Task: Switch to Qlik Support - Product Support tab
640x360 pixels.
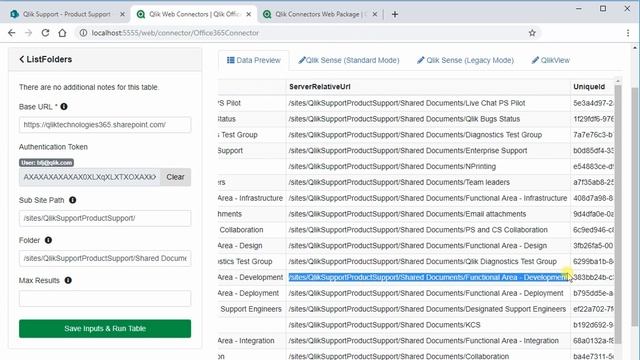Action: (67, 14)
